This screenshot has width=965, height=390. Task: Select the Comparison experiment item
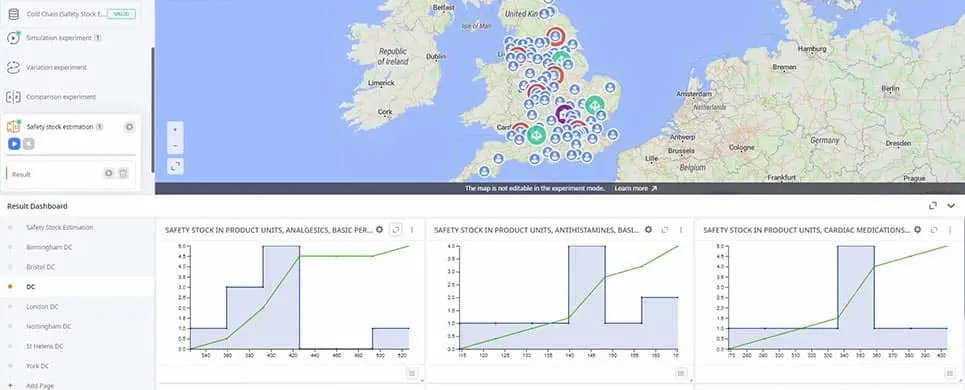pyautogui.click(x=61, y=97)
